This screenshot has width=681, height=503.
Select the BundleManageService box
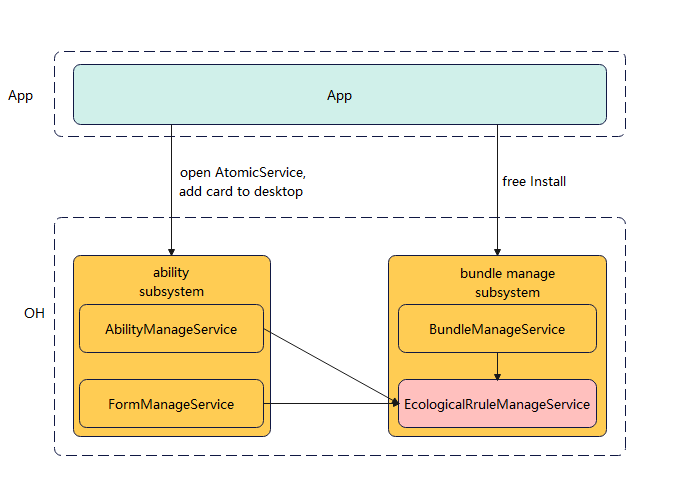coord(497,329)
